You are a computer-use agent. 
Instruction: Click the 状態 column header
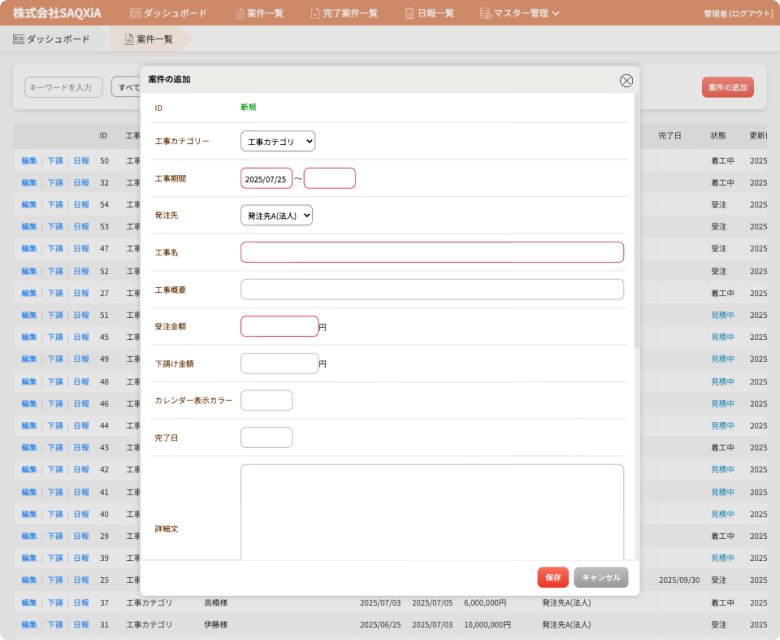coord(718,135)
